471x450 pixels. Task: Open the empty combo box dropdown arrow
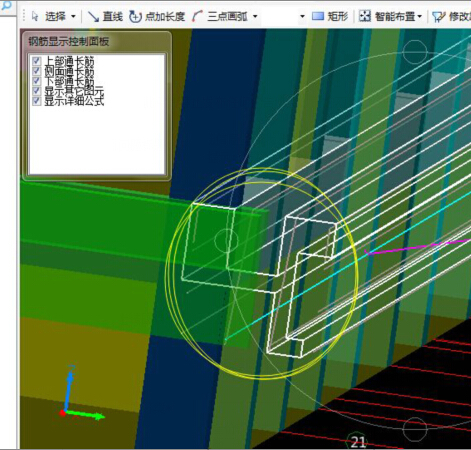click(302, 16)
